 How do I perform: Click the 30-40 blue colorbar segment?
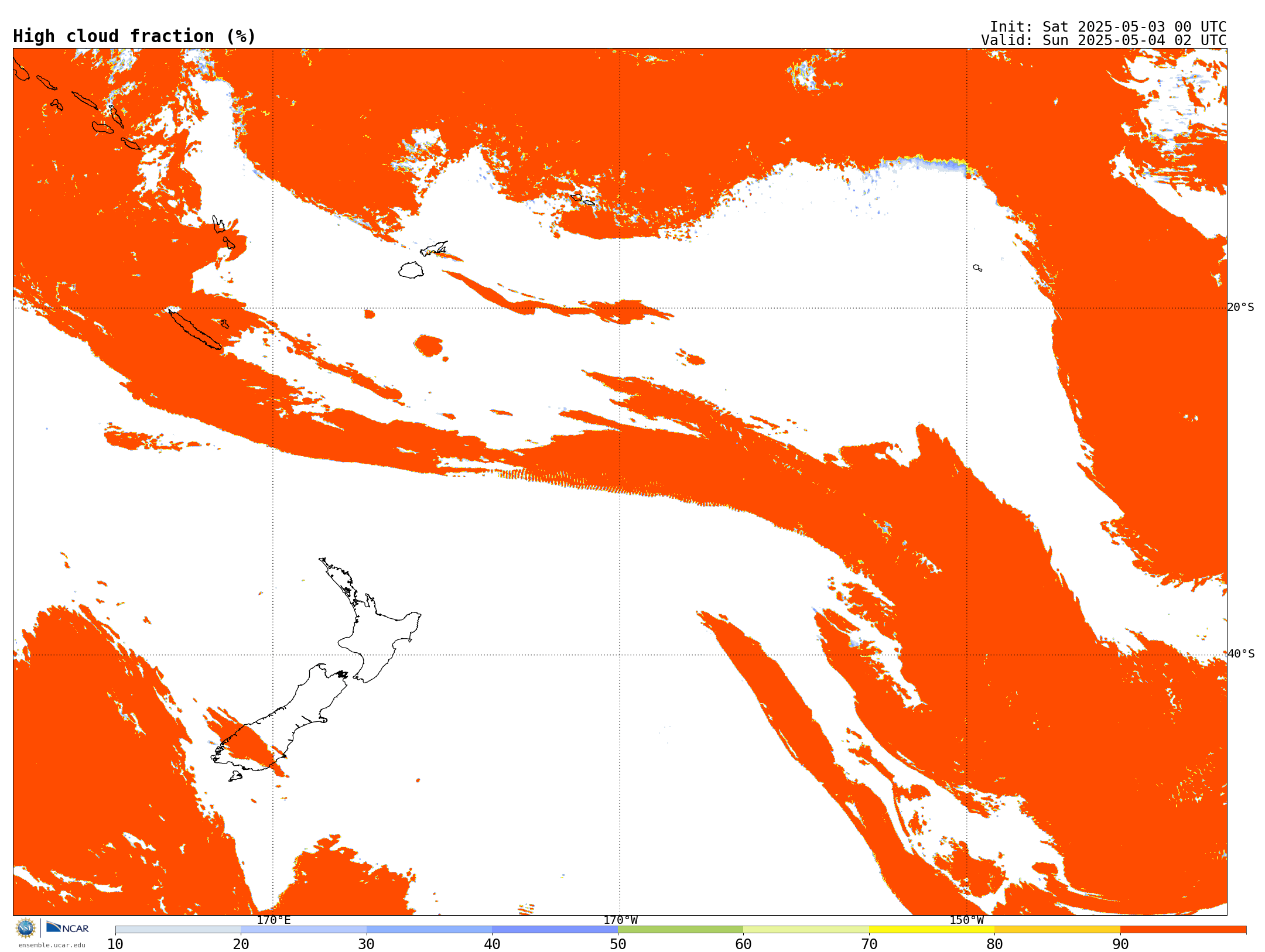(429, 930)
